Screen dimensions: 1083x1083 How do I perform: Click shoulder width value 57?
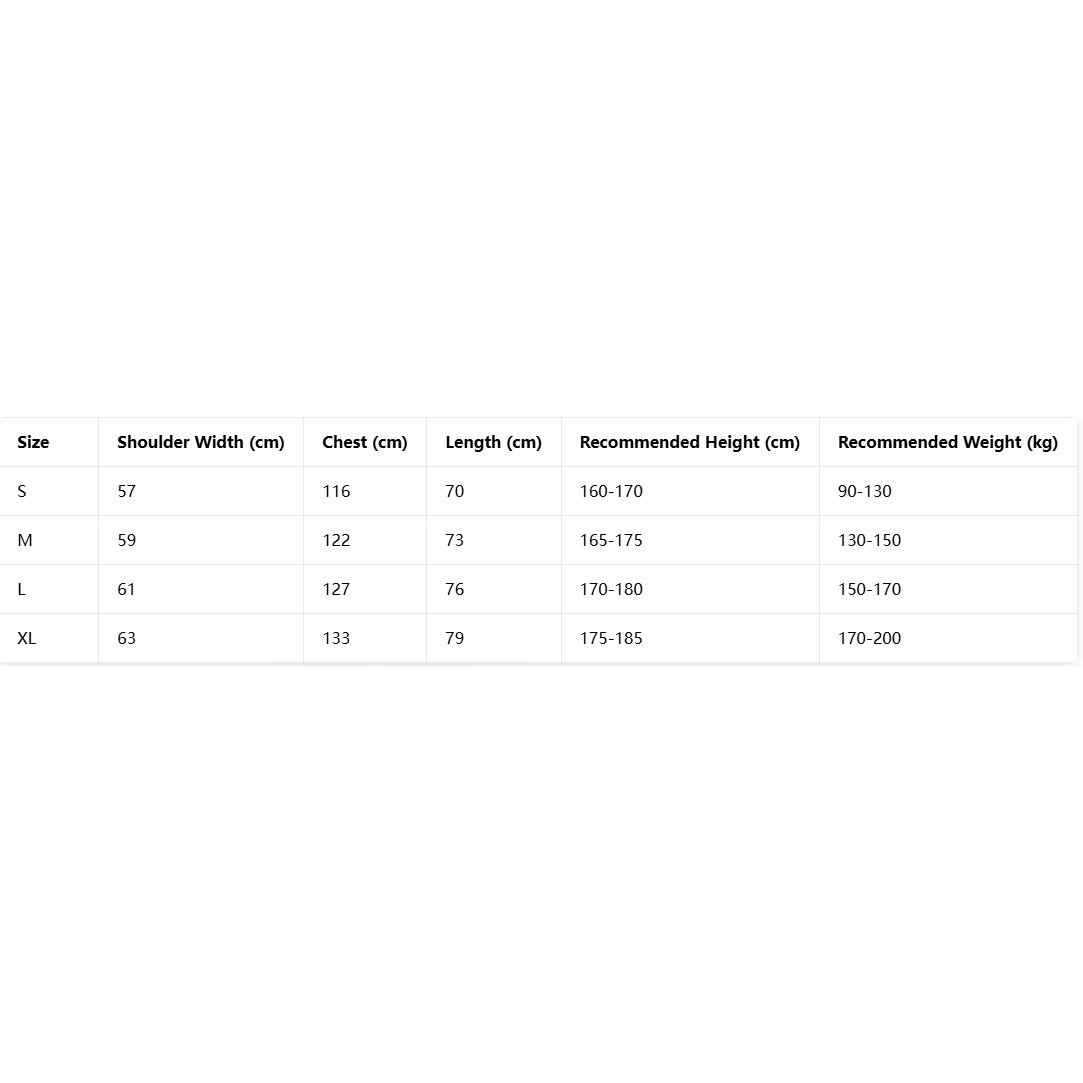click(x=126, y=491)
